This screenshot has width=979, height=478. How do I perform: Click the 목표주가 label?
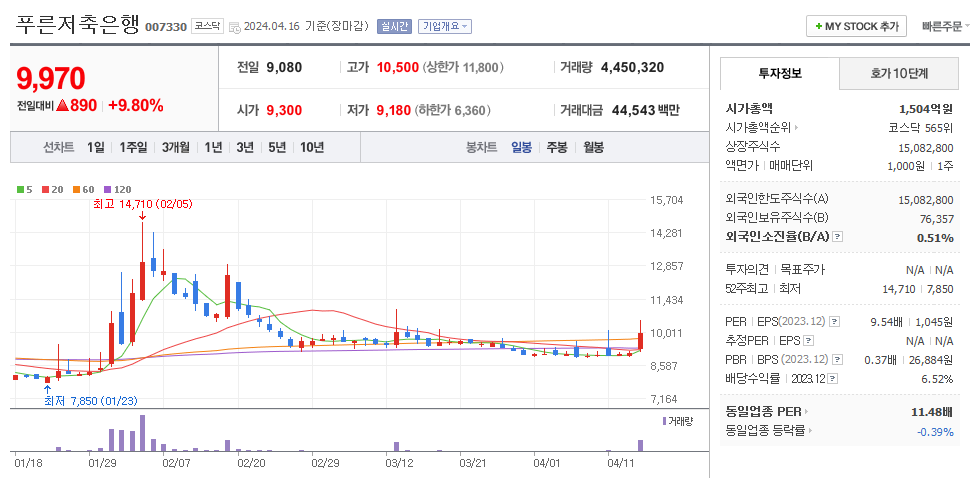[804, 270]
